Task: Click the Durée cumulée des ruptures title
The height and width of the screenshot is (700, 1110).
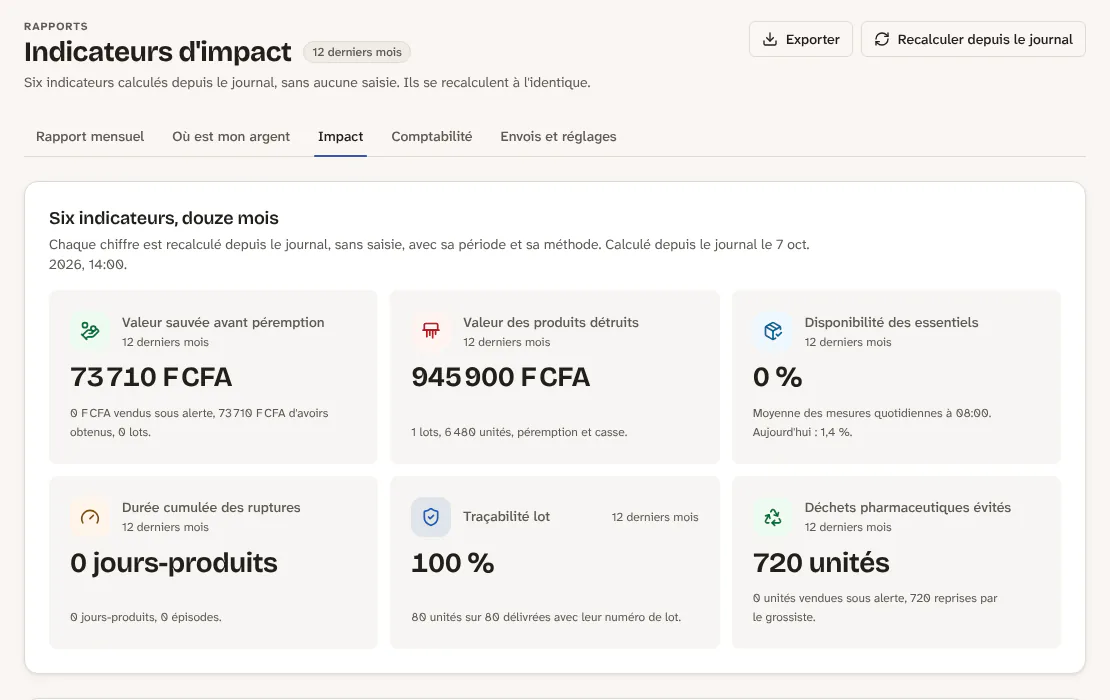Action: [211, 507]
